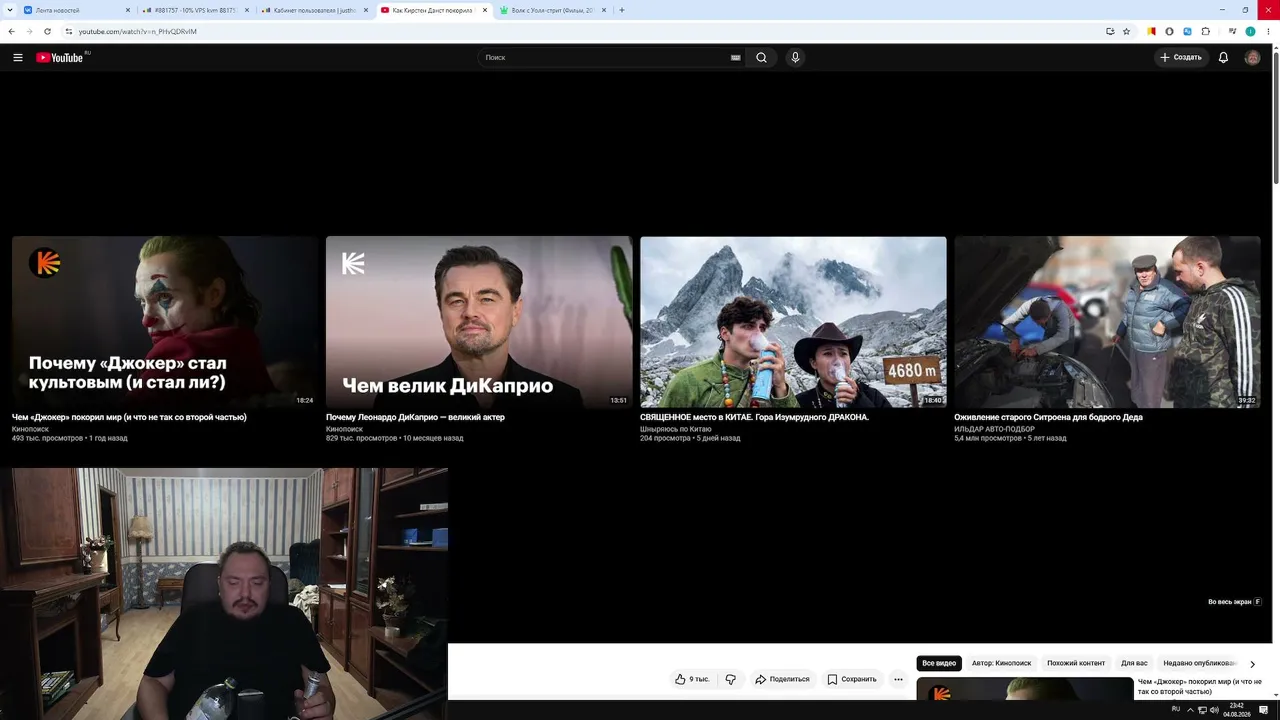The height and width of the screenshot is (720, 1280).
Task: Switch the RU input language
Action: click(x=1176, y=709)
